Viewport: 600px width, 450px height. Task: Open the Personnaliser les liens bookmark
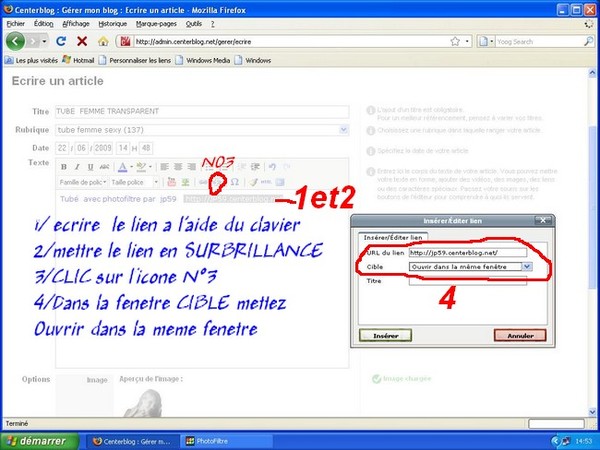135,60
